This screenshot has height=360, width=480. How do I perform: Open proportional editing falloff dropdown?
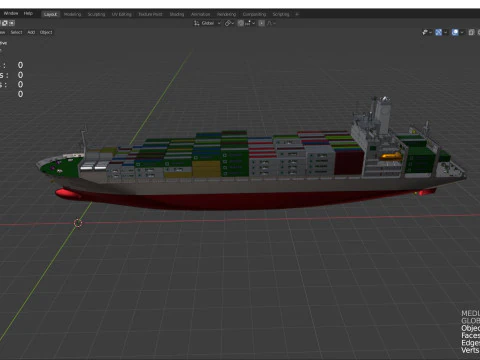point(271,23)
